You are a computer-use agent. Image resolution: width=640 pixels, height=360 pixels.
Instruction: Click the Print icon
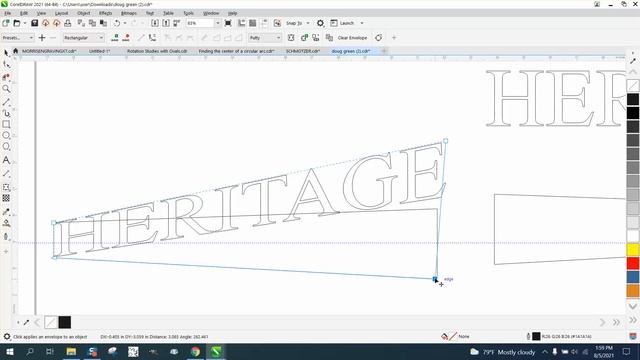pyautogui.click(x=68, y=23)
